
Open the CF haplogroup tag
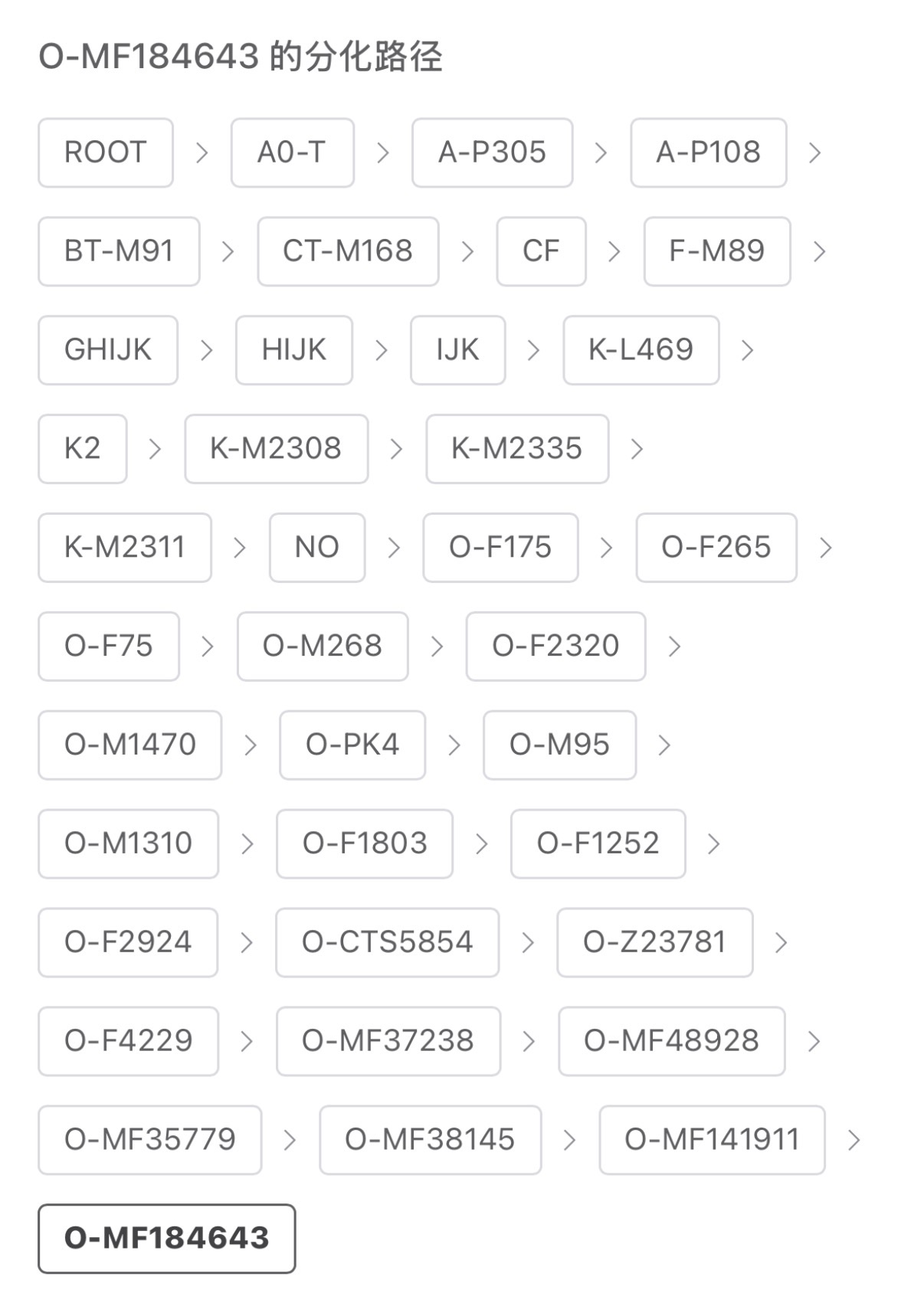point(541,251)
